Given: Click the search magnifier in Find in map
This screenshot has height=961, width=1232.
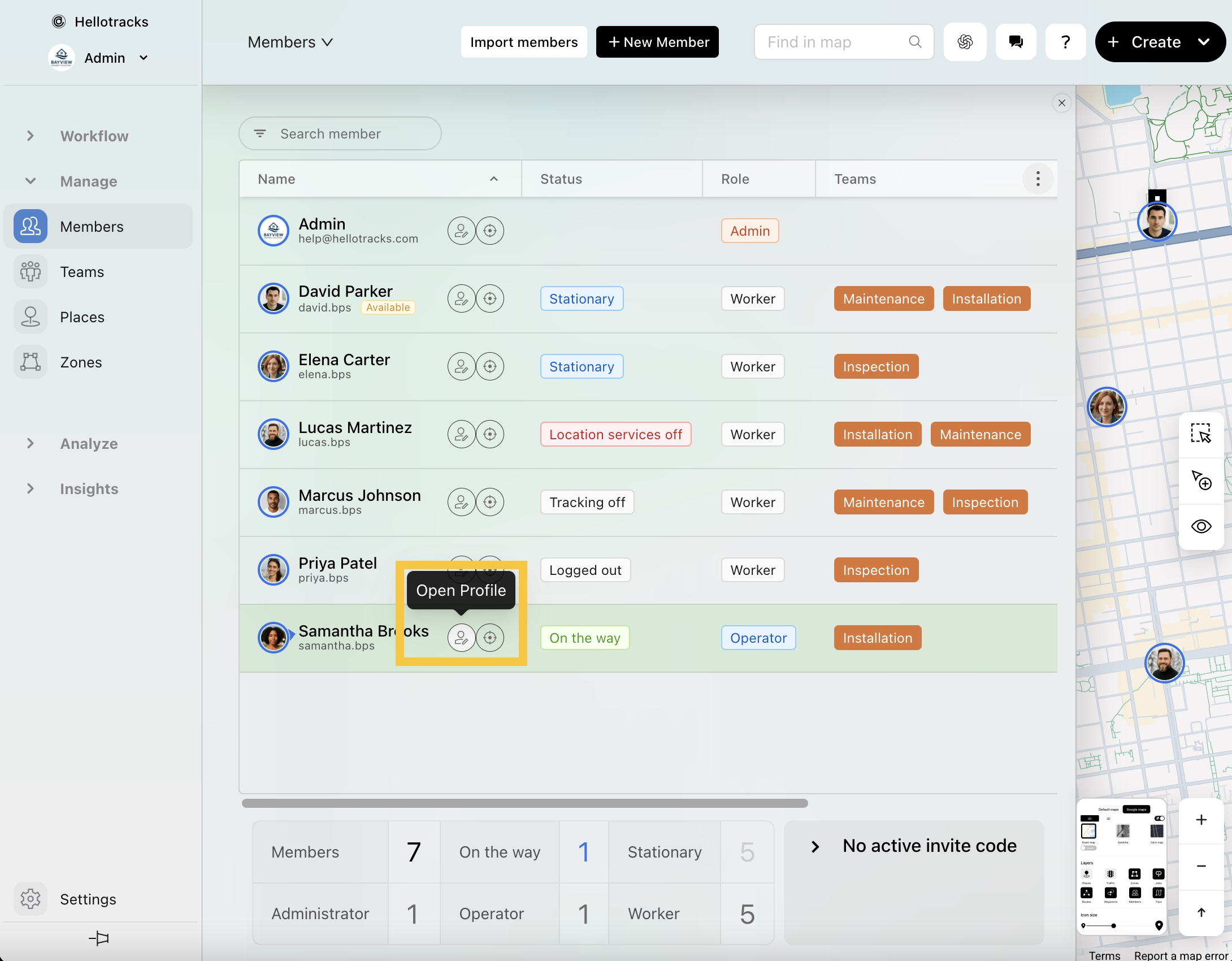Looking at the screenshot, I should coord(915,42).
